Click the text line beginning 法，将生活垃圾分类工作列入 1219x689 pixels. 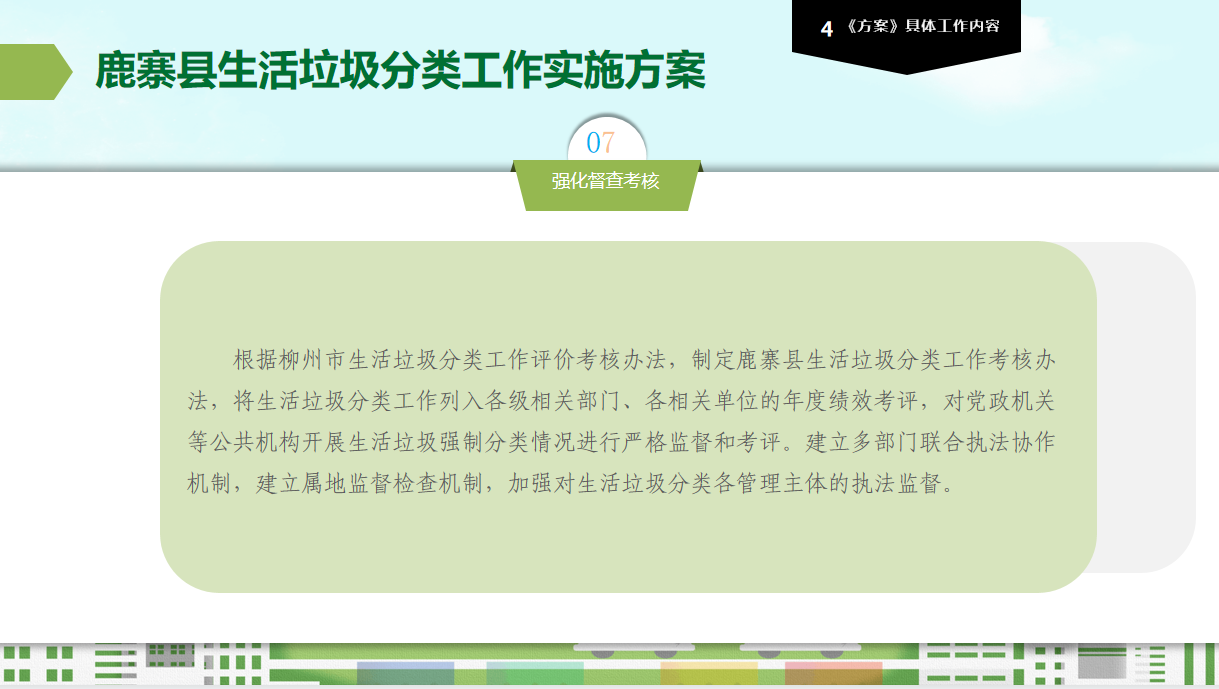point(621,401)
